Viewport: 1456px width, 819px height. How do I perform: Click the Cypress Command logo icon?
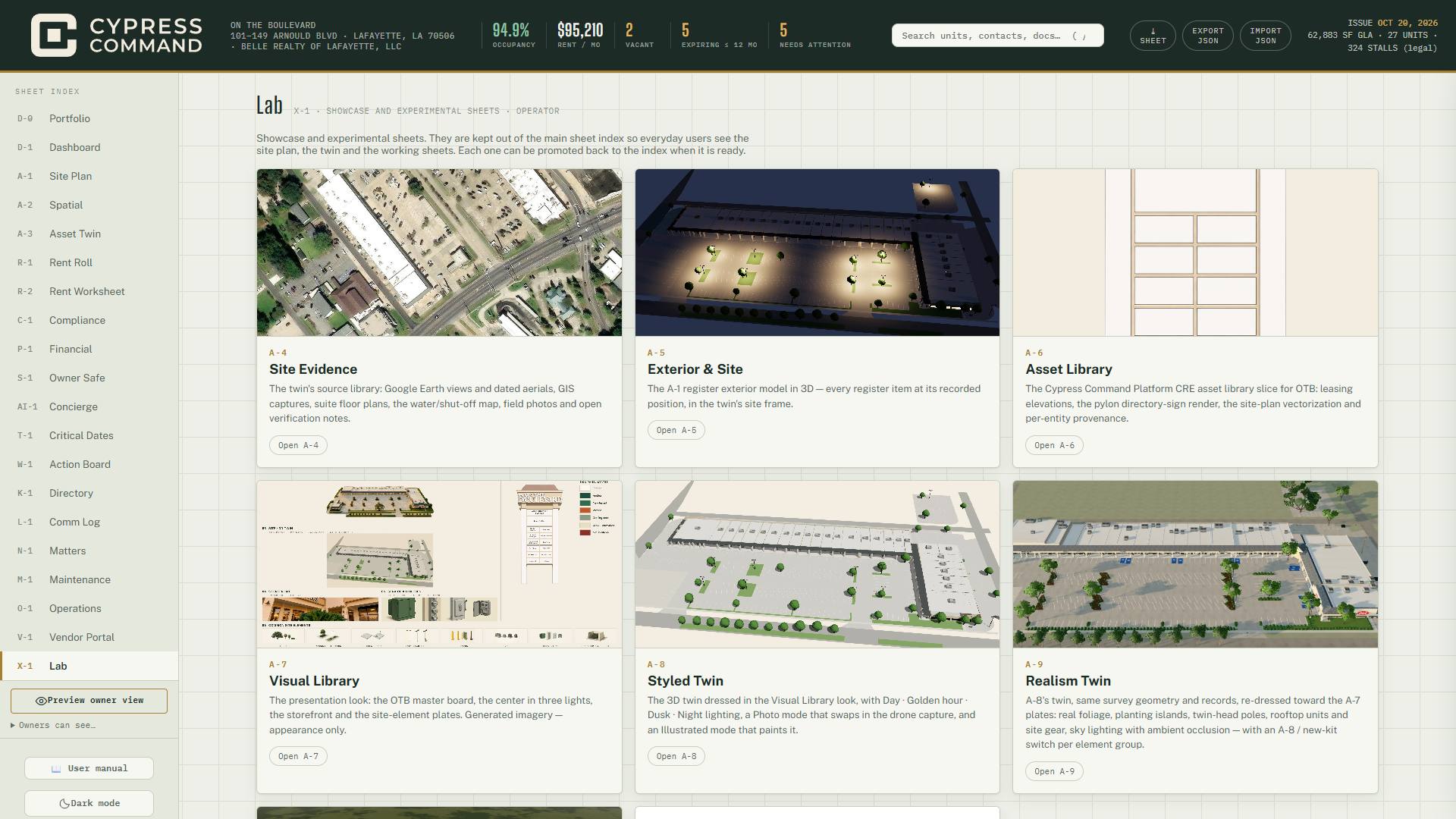[x=54, y=35]
